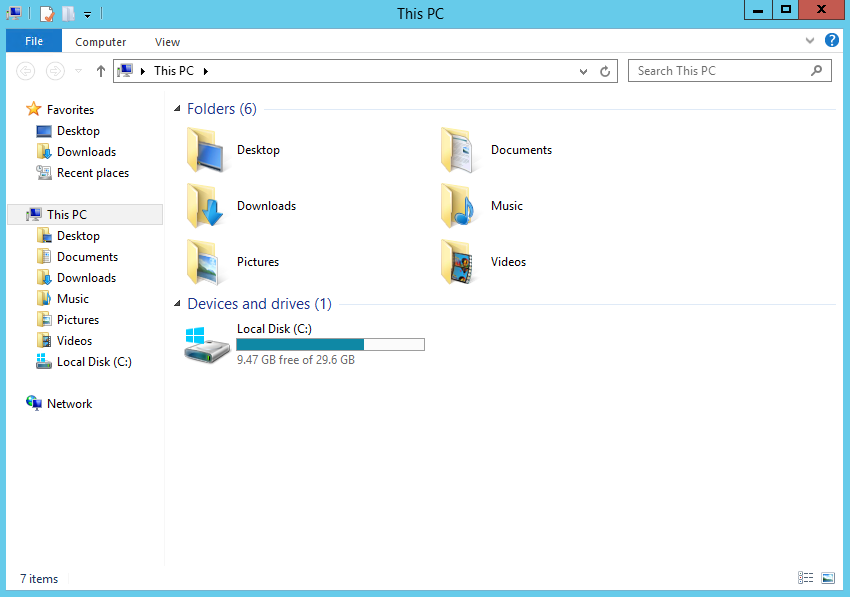Open the Downloads folder with blue arrow icon
850x597 pixels.
[205, 206]
